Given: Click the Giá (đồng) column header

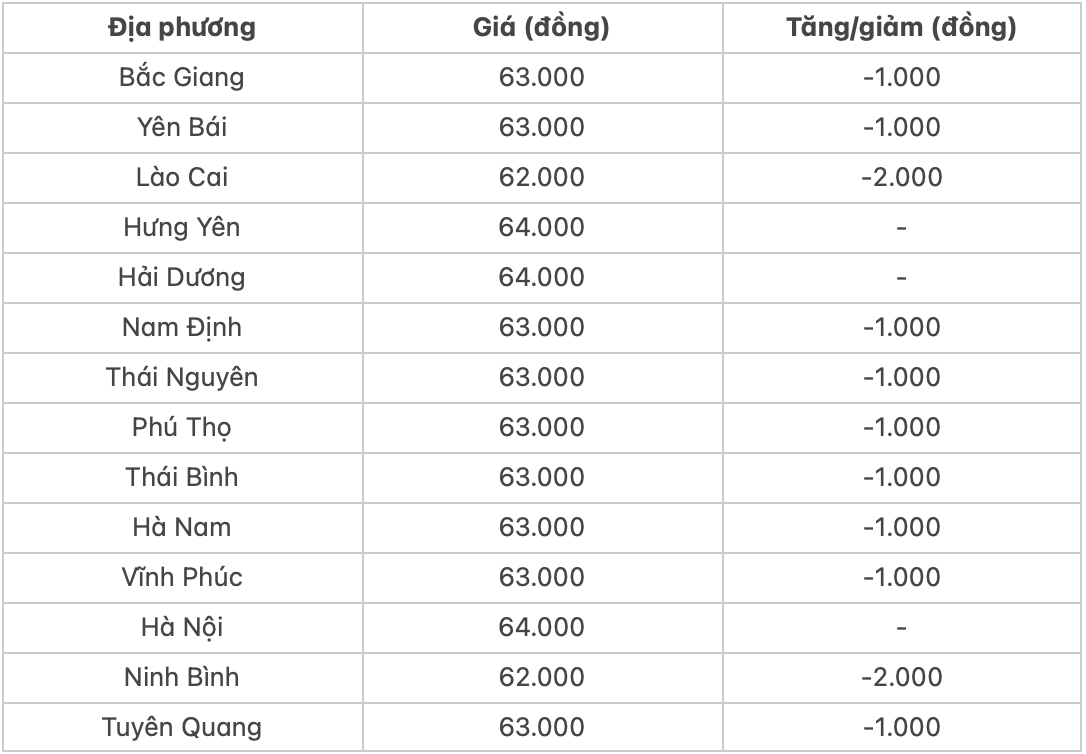Looking at the screenshot, I should 541,27.
